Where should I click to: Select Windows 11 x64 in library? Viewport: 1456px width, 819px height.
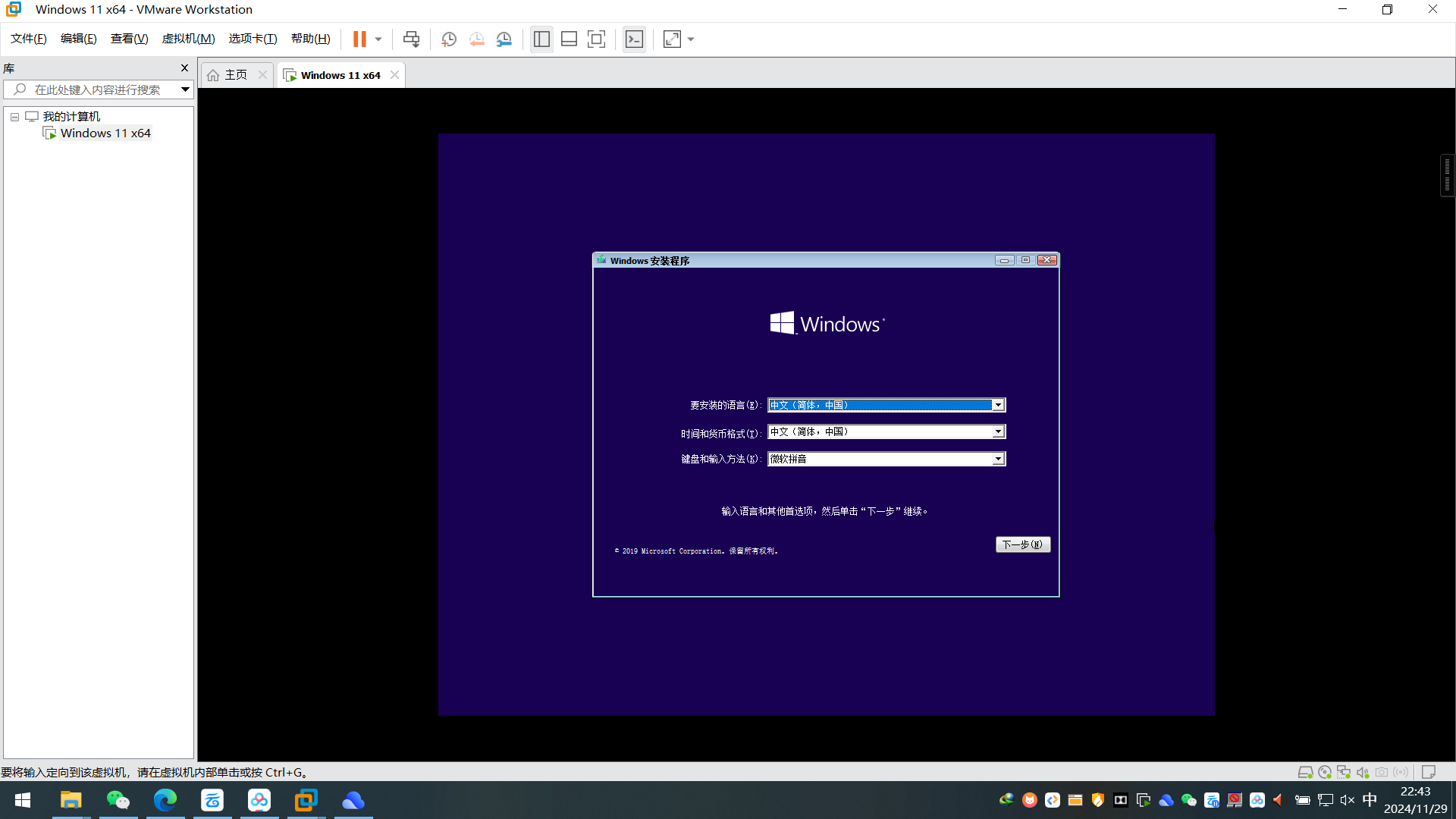tap(104, 133)
